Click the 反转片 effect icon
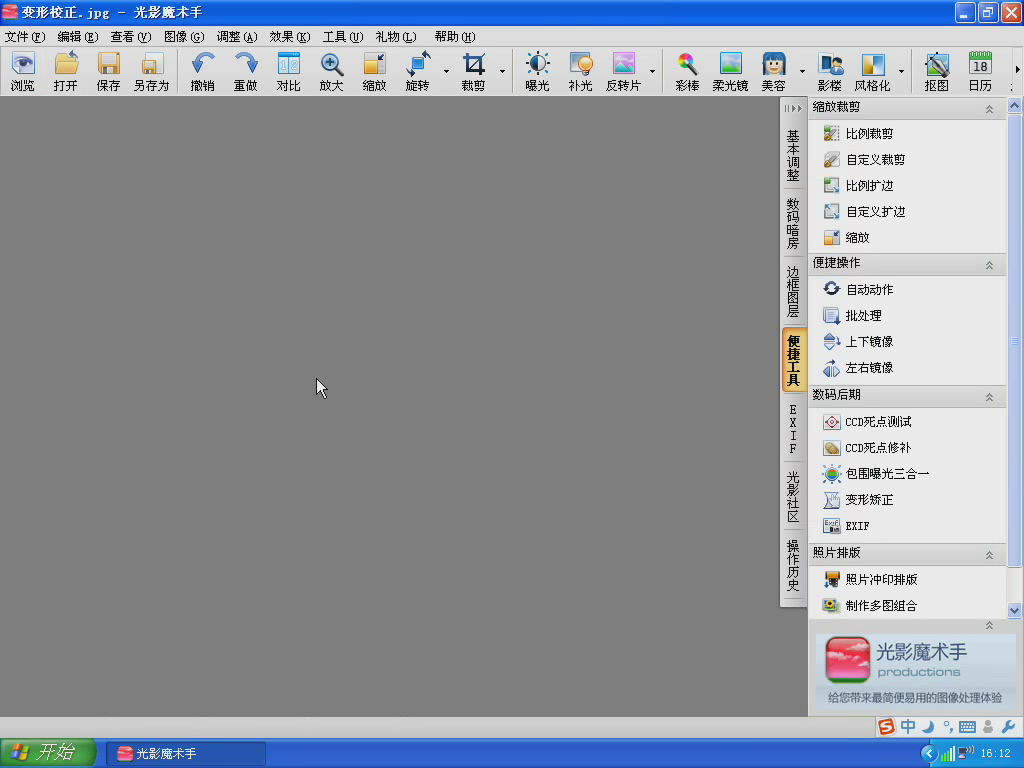 click(x=624, y=71)
